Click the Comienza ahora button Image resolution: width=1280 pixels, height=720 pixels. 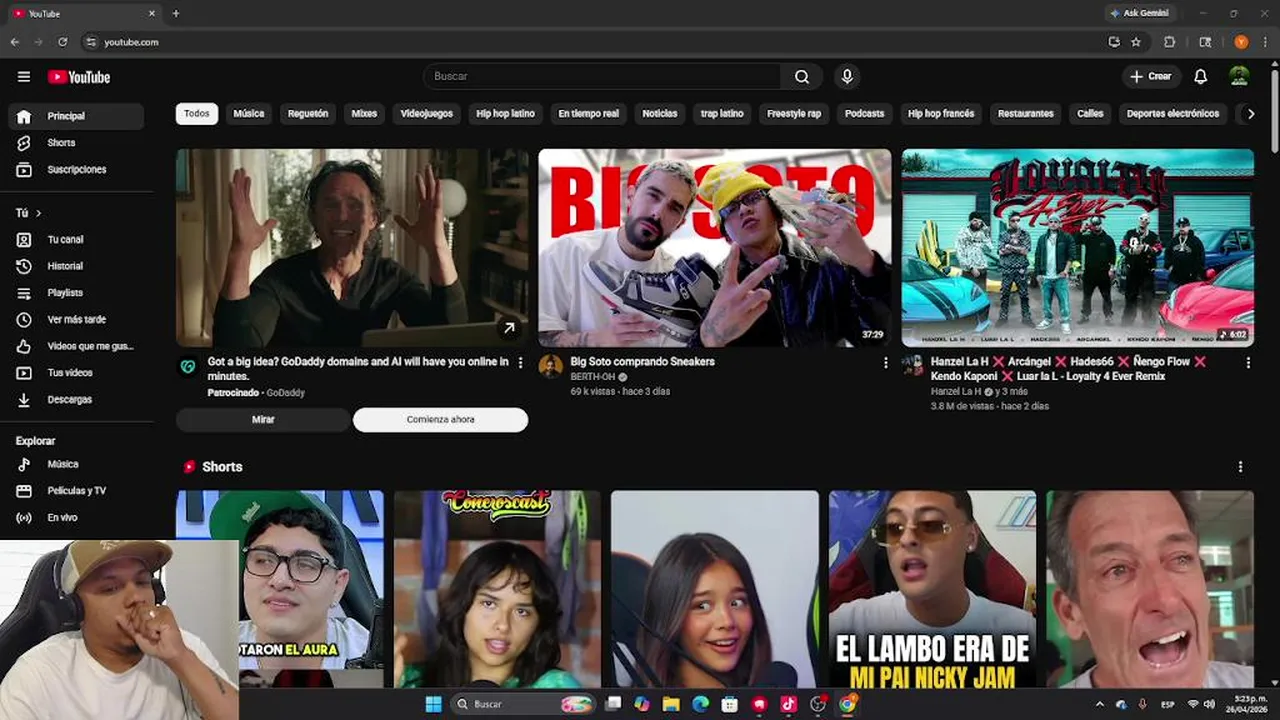[x=440, y=420]
